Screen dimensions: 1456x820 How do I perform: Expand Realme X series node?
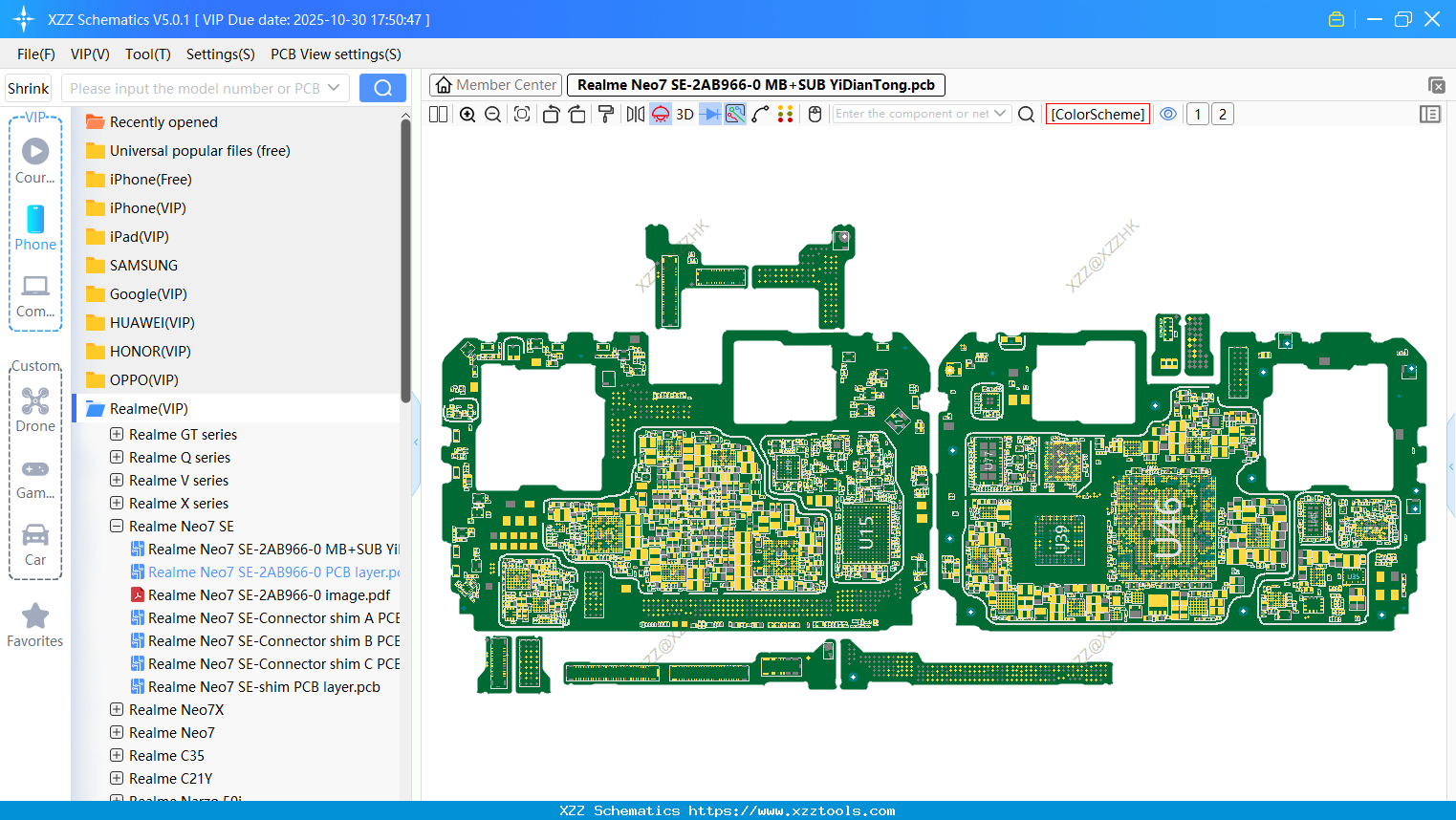[x=117, y=503]
